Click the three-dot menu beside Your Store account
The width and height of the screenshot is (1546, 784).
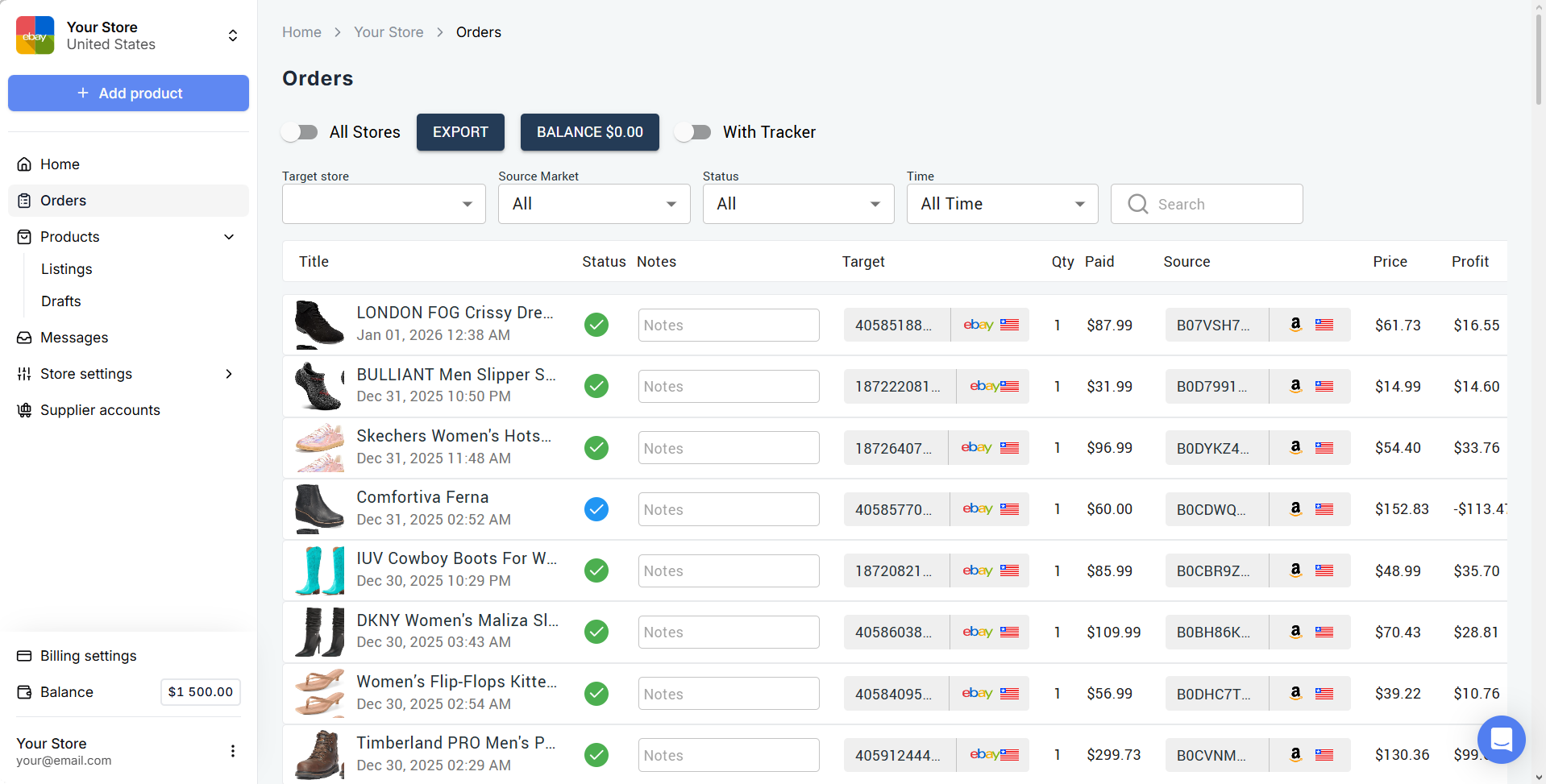(x=233, y=751)
